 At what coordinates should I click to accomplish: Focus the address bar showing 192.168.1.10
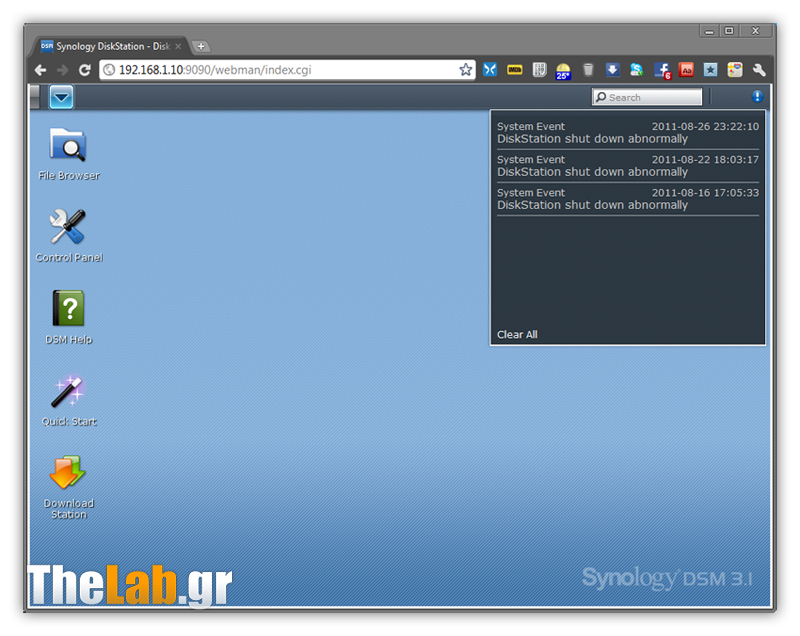(x=280, y=70)
